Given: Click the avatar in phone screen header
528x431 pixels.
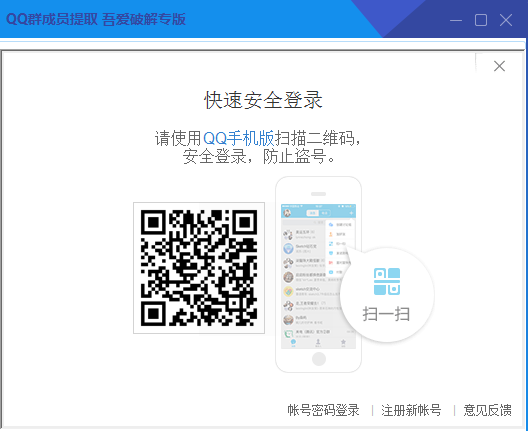Looking at the screenshot, I should coord(287,213).
